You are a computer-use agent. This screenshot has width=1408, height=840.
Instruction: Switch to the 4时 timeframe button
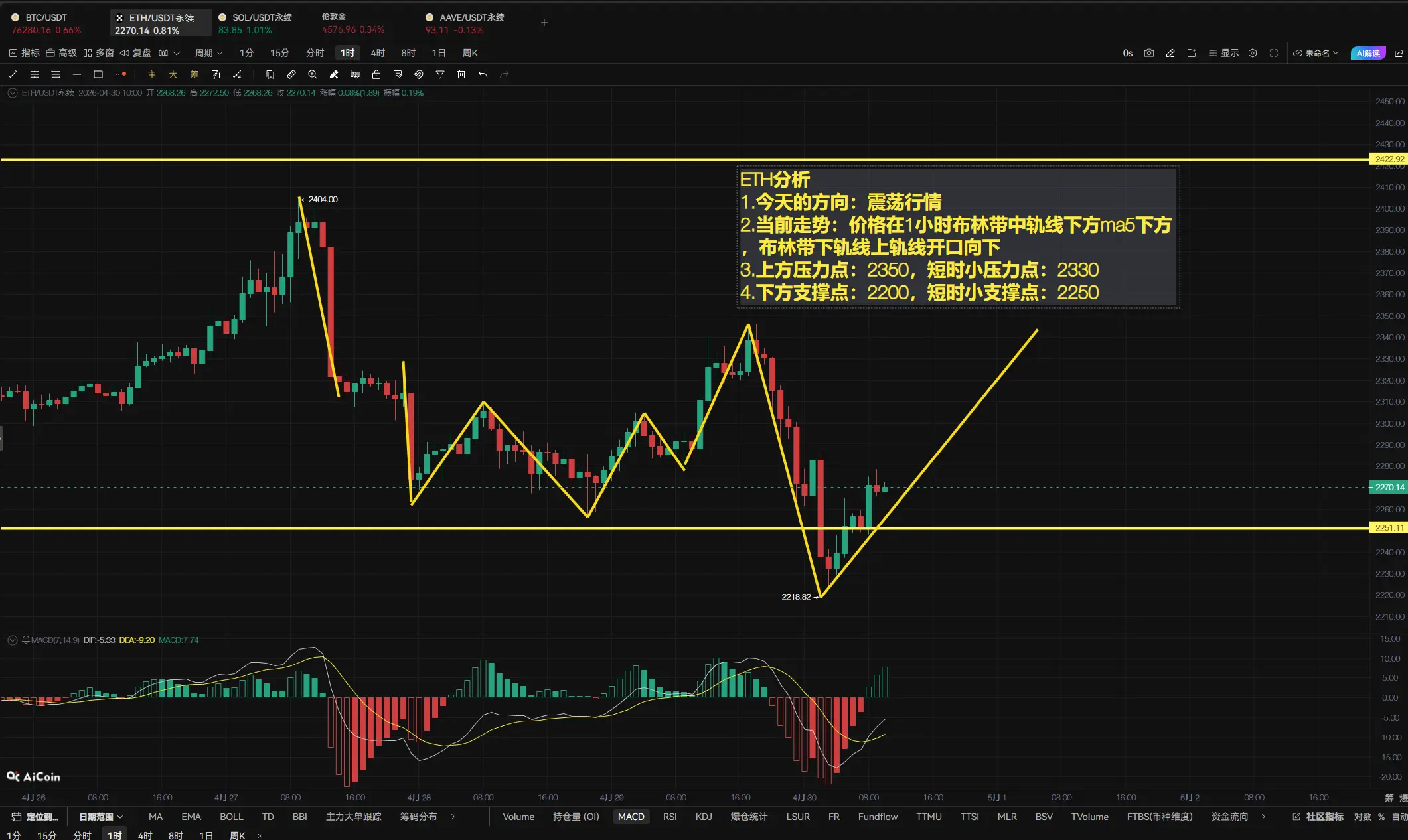tap(378, 53)
